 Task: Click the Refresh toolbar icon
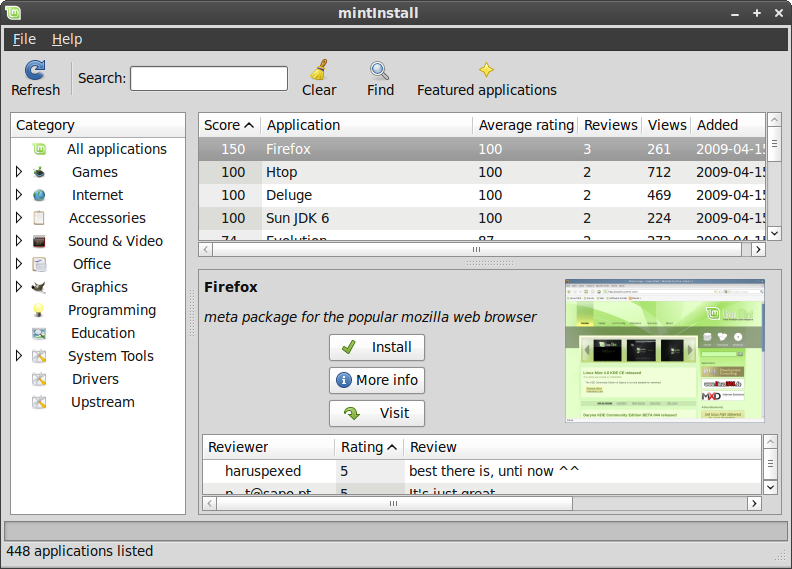[35, 70]
